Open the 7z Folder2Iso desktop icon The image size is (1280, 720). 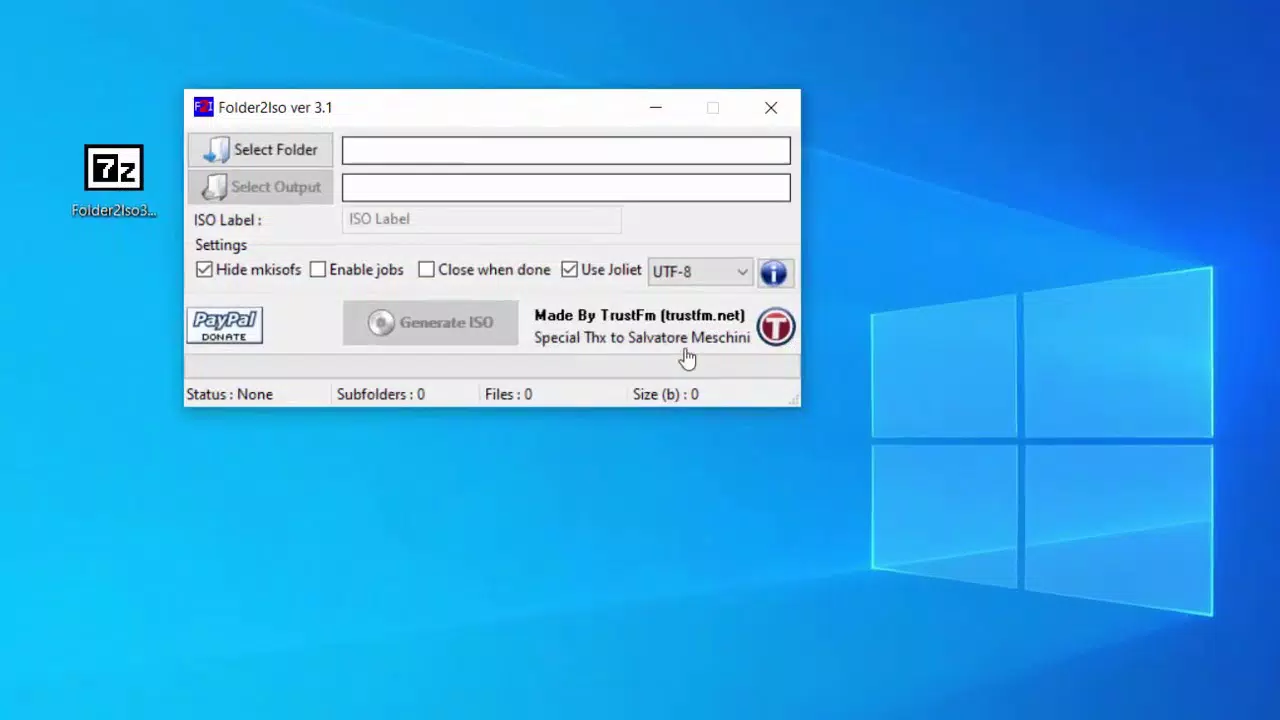point(114,180)
